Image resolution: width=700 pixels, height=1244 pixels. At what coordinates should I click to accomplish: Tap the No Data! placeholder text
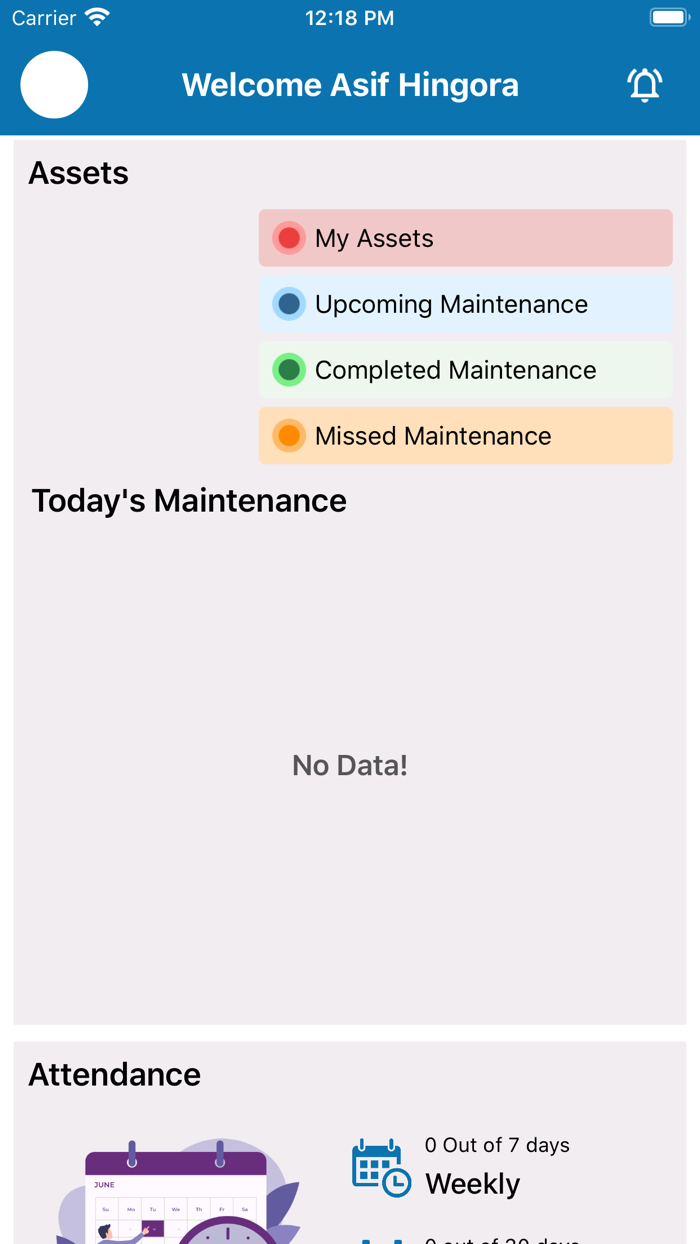tap(350, 765)
